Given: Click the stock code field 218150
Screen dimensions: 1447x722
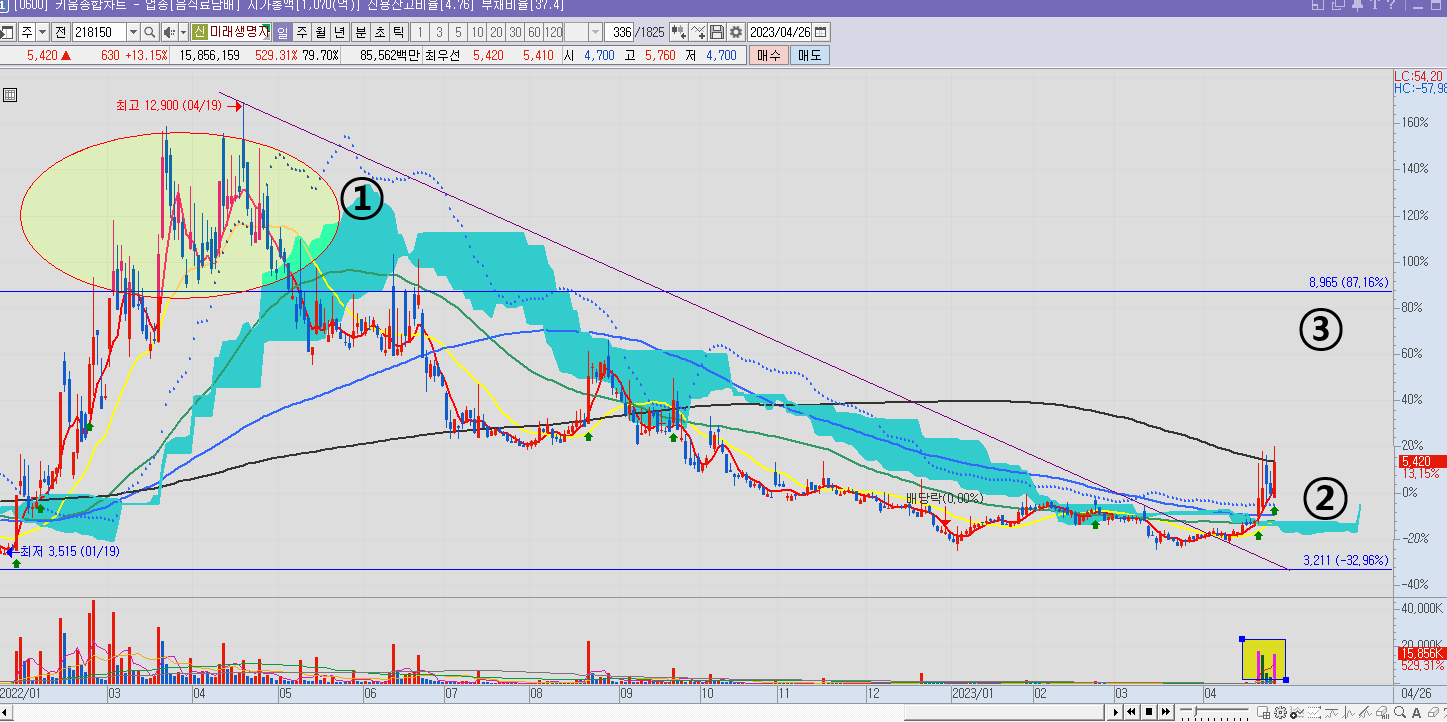Looking at the screenshot, I should coord(99,32).
